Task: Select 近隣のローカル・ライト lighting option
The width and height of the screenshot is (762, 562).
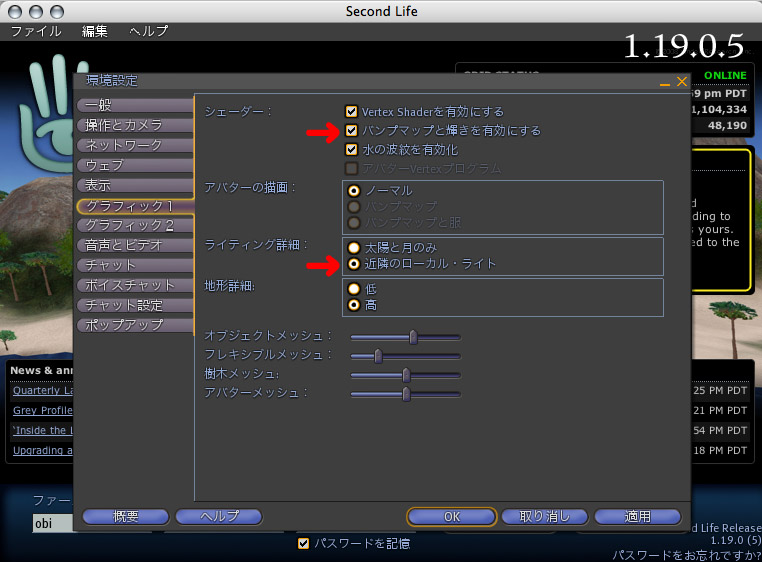Action: 354,263
